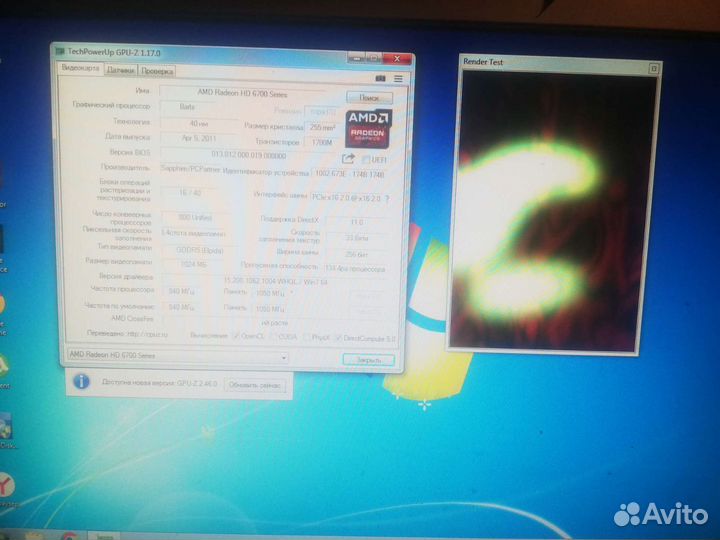Click the DirectX support value 11.0
720x540 pixels.
[357, 222]
